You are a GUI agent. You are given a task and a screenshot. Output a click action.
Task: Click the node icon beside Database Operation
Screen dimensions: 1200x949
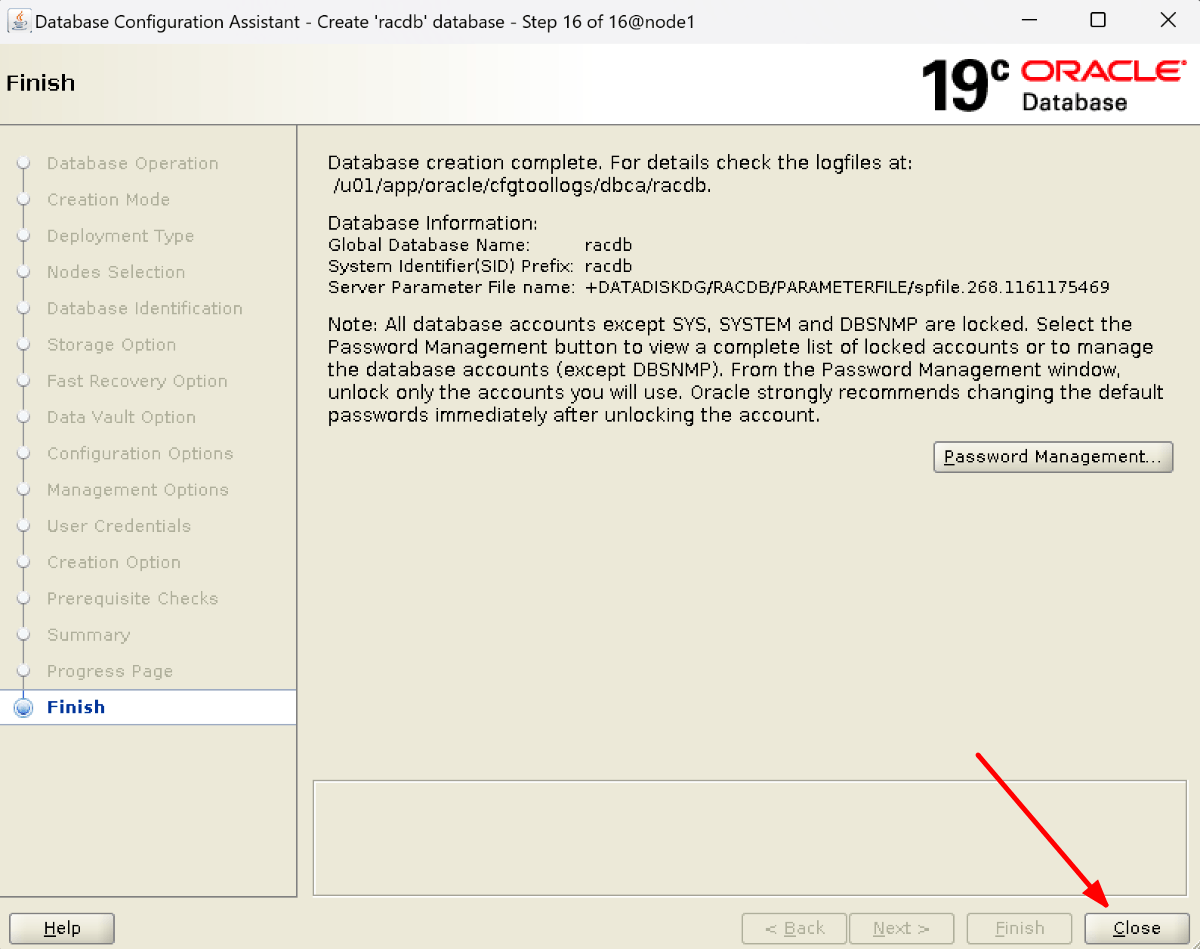[23, 163]
